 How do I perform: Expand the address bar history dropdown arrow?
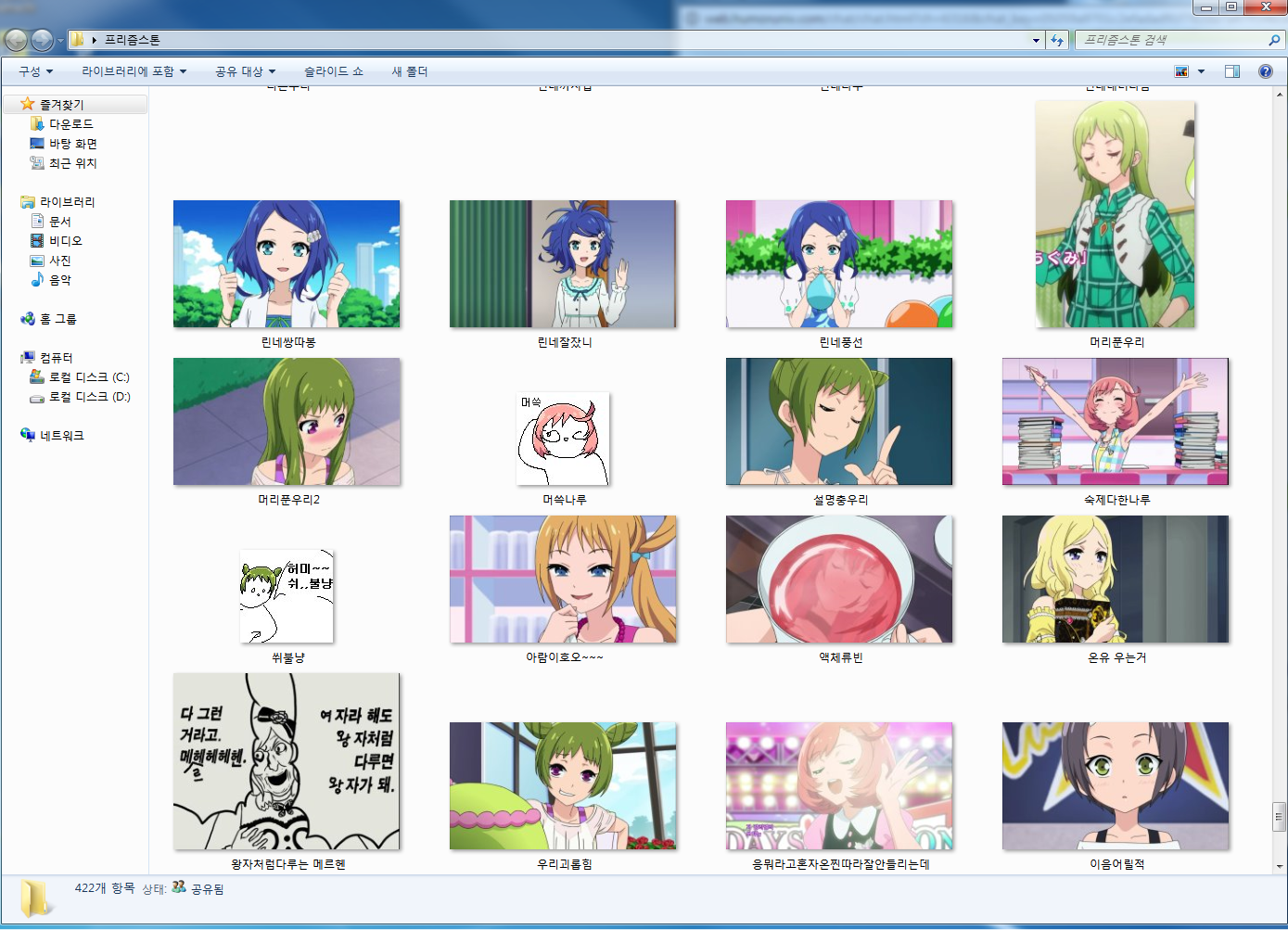(1036, 40)
